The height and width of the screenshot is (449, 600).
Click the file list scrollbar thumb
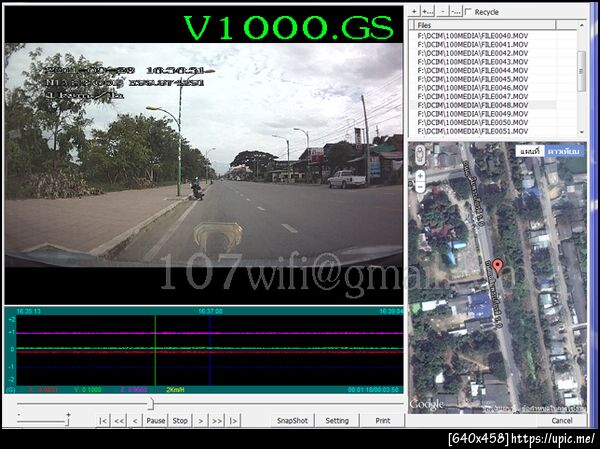click(582, 71)
